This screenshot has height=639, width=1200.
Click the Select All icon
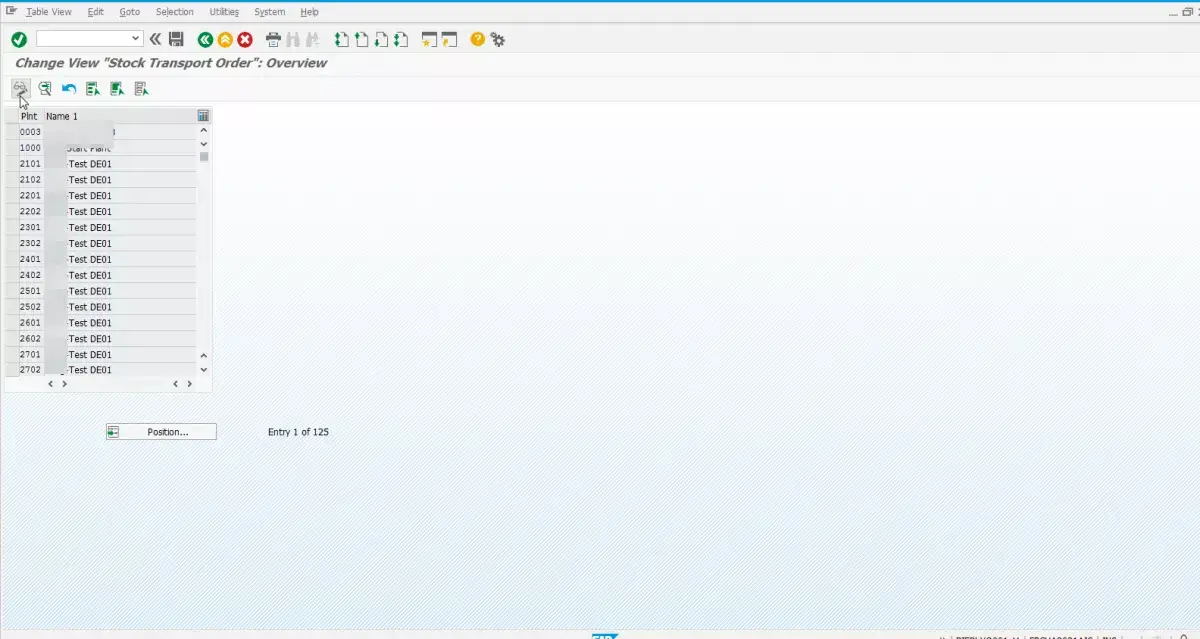point(93,88)
